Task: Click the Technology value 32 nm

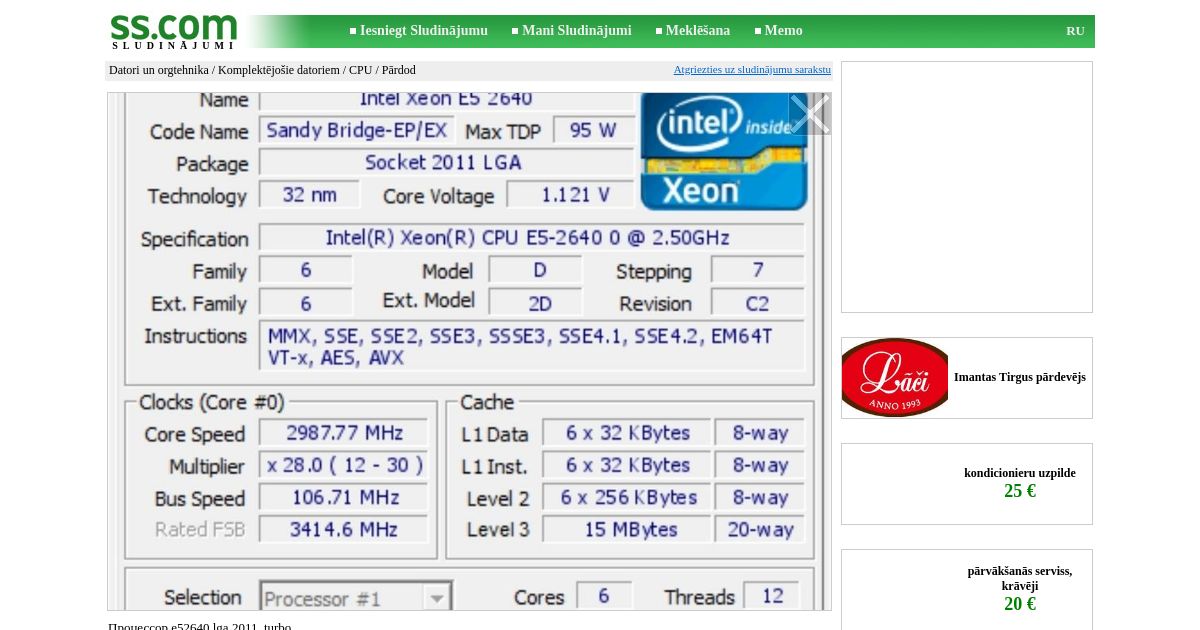Action: (309, 194)
